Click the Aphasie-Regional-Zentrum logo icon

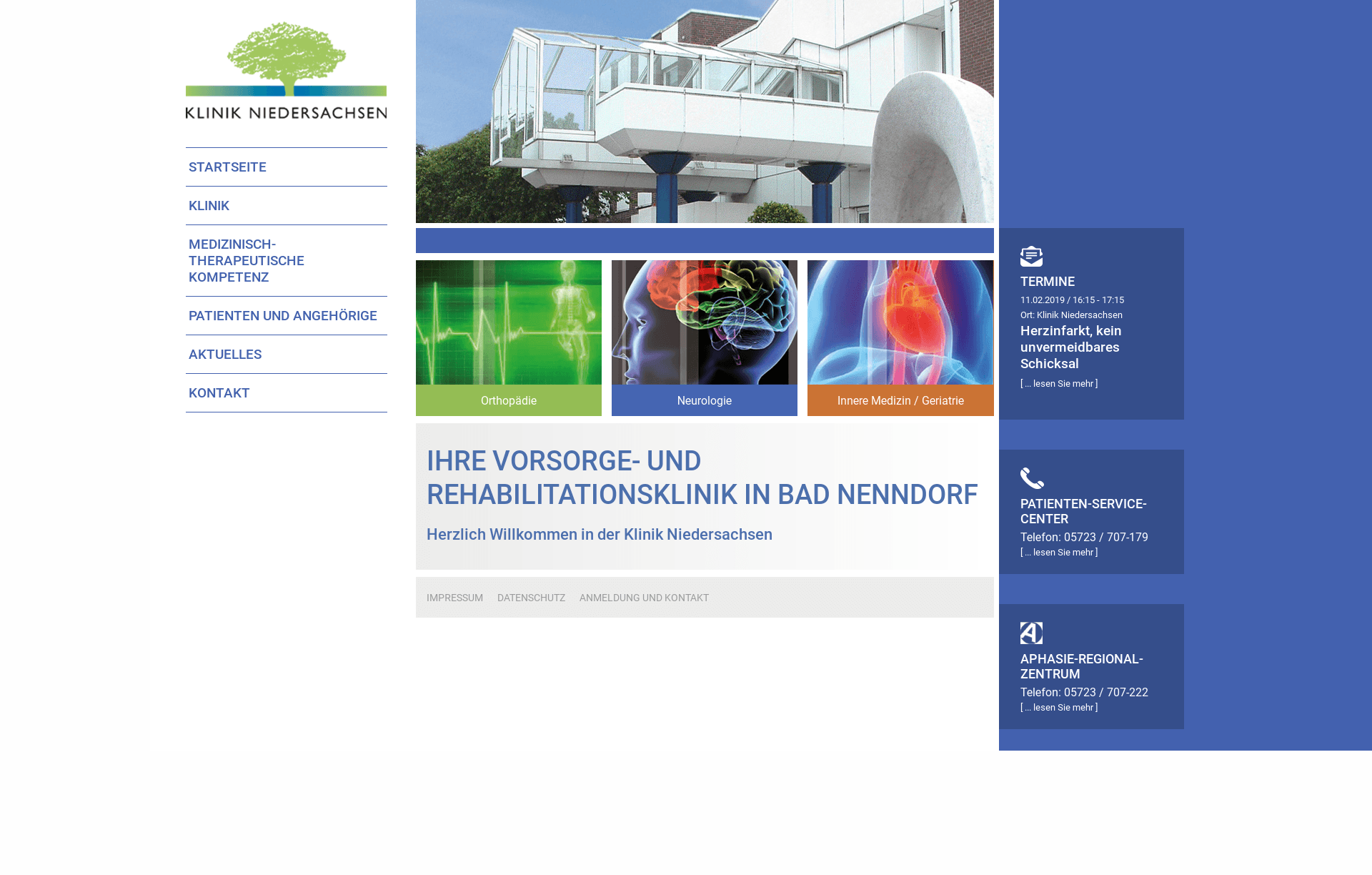[1031, 633]
